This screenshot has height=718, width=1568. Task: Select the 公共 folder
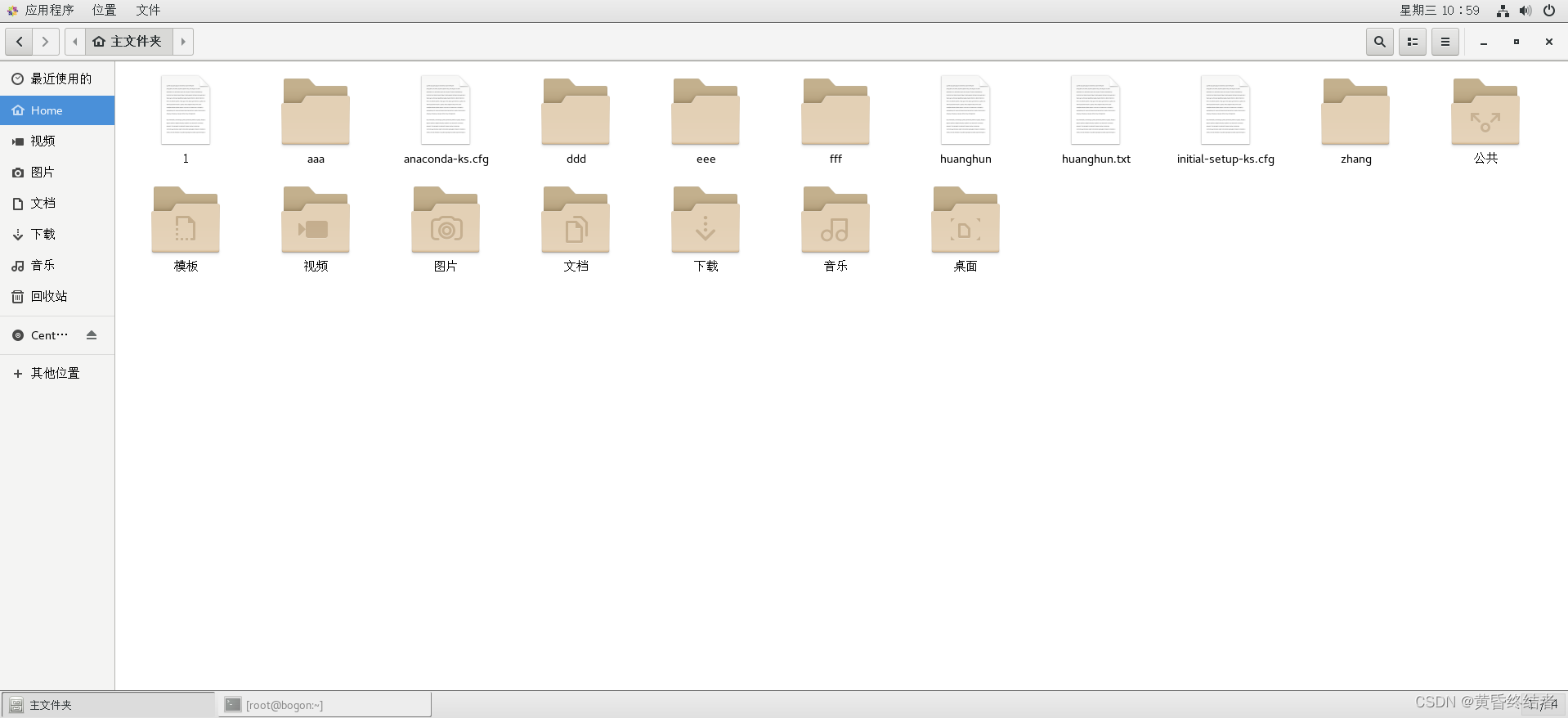tap(1485, 120)
